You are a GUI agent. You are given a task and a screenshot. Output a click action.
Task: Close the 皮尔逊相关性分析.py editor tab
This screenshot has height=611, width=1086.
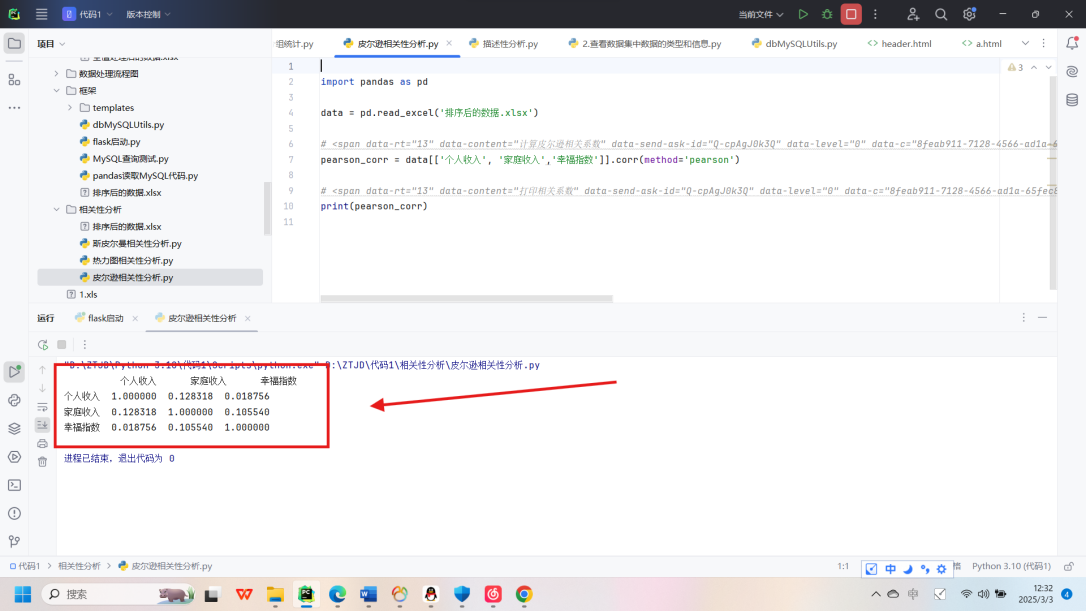tap(449, 43)
